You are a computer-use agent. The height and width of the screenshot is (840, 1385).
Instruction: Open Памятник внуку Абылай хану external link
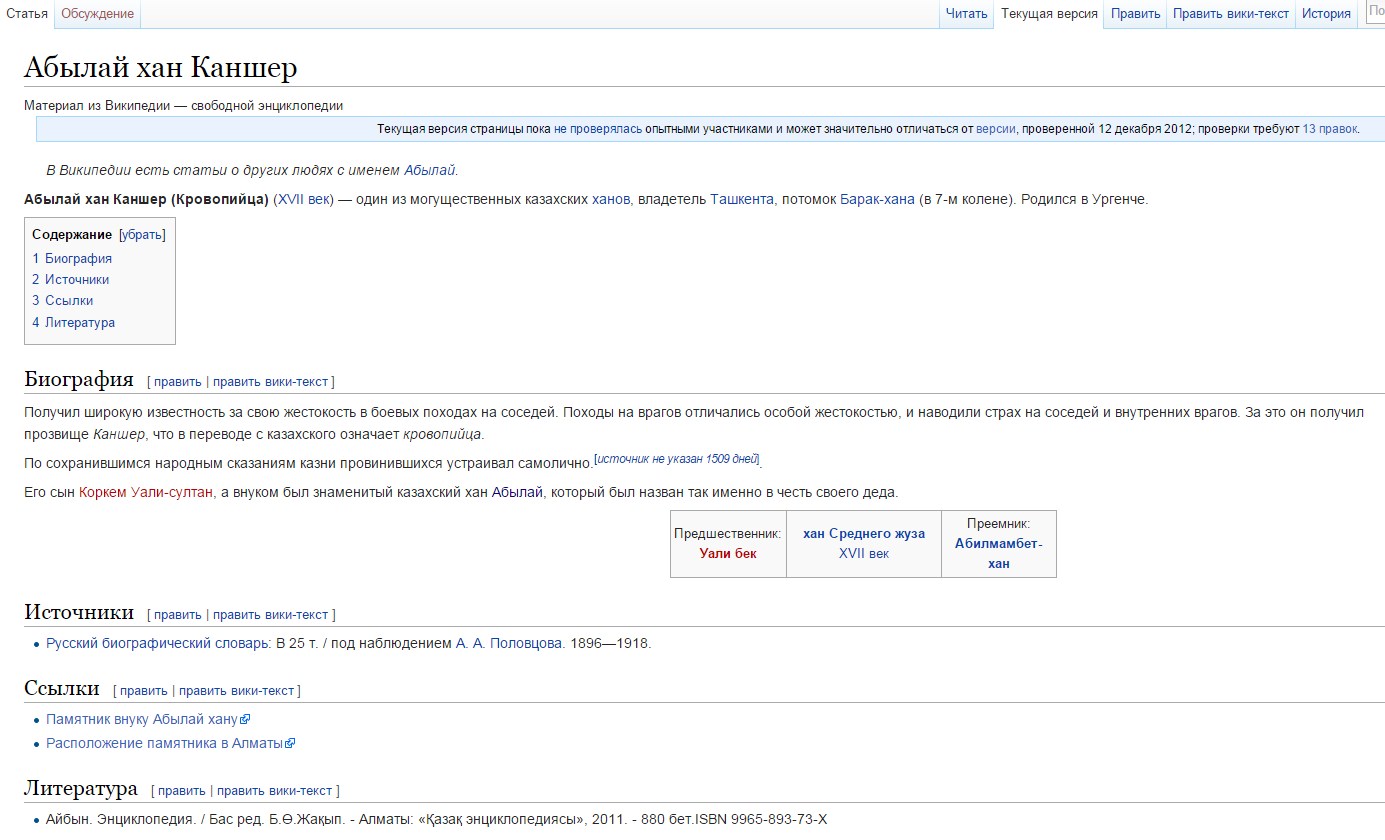click(x=142, y=720)
